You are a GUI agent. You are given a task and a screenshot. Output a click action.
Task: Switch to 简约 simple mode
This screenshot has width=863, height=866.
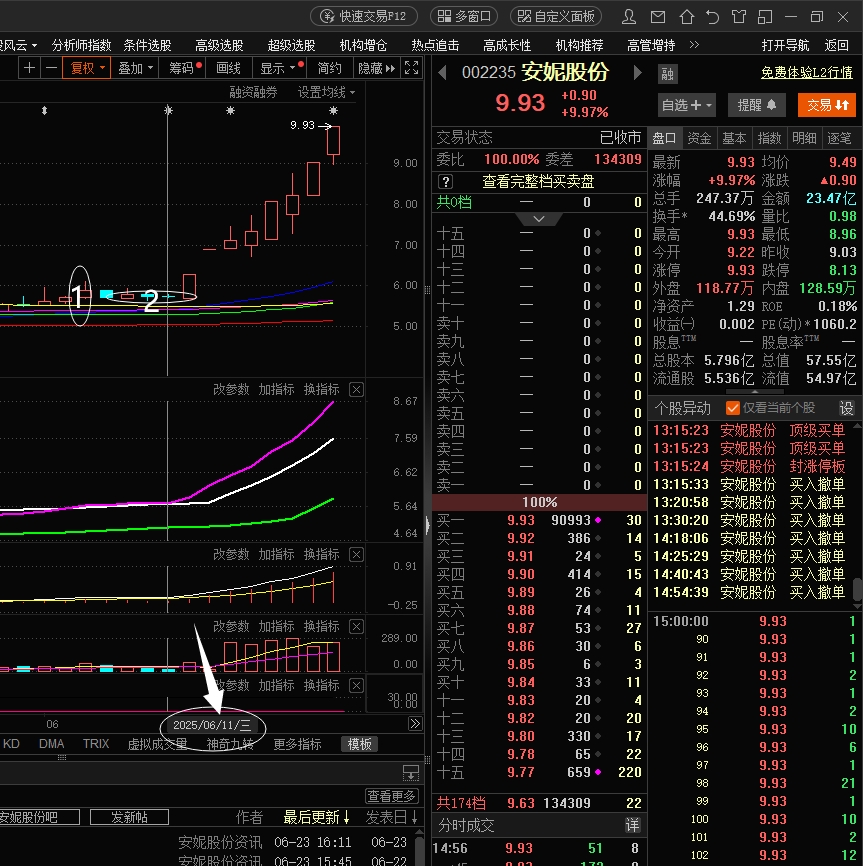tap(330, 68)
